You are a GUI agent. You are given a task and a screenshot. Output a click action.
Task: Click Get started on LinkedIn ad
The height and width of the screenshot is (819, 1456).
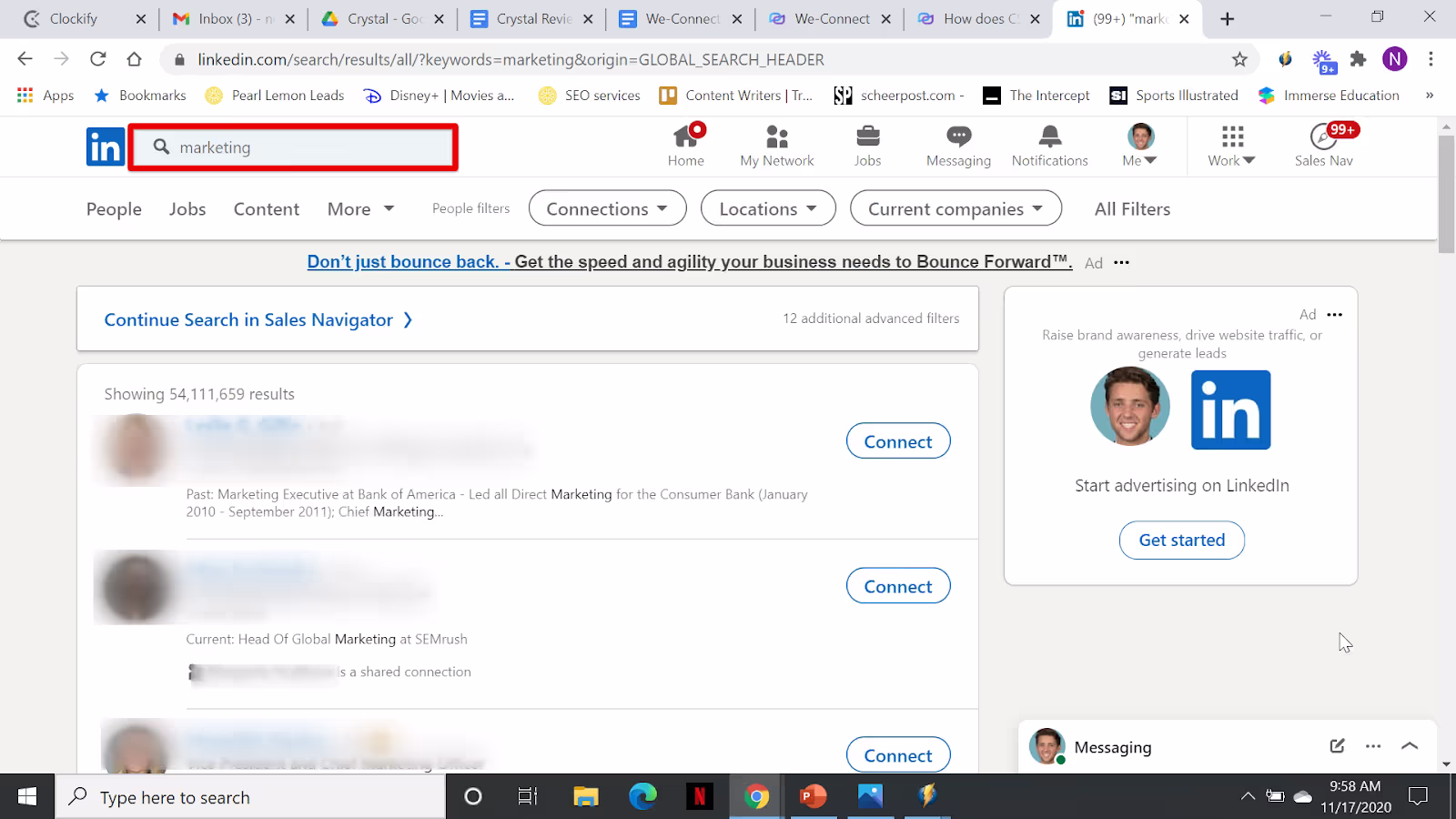click(x=1182, y=540)
